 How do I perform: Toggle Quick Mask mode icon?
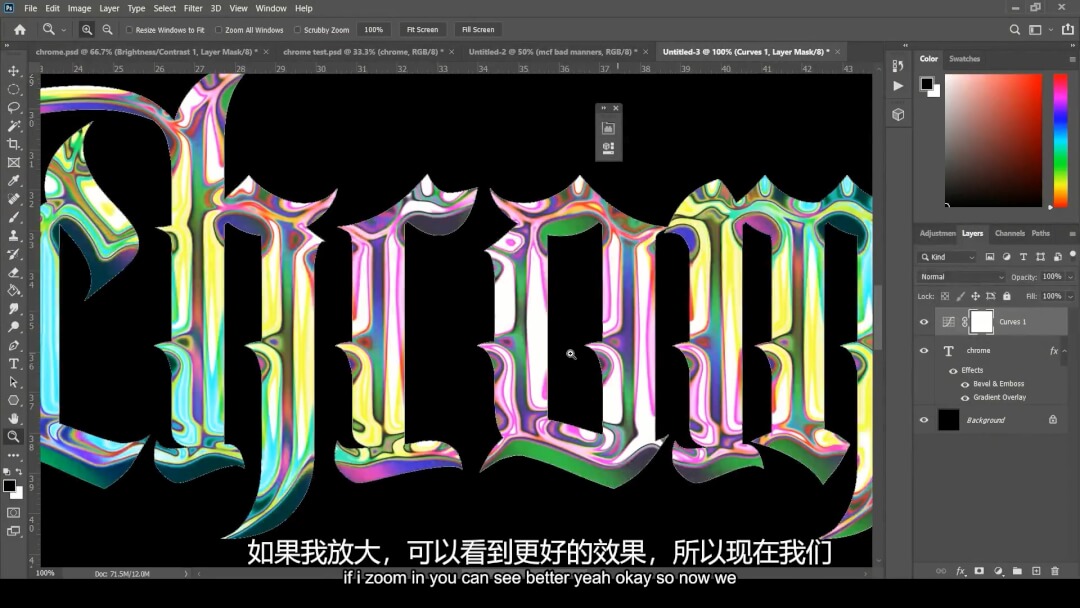tap(14, 512)
